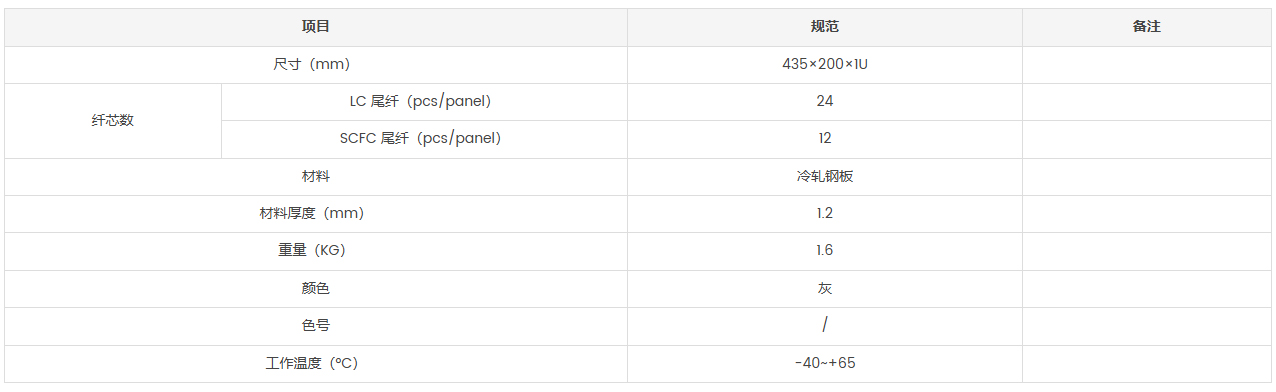Click the 项目 column header

316,27
